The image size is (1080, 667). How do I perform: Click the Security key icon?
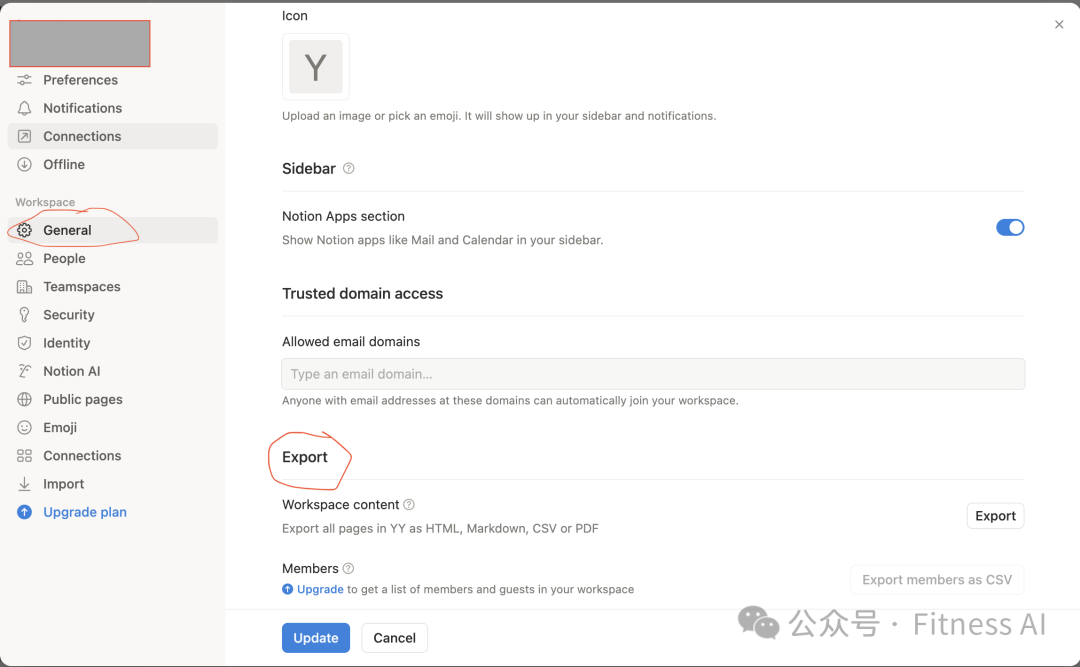coord(25,315)
